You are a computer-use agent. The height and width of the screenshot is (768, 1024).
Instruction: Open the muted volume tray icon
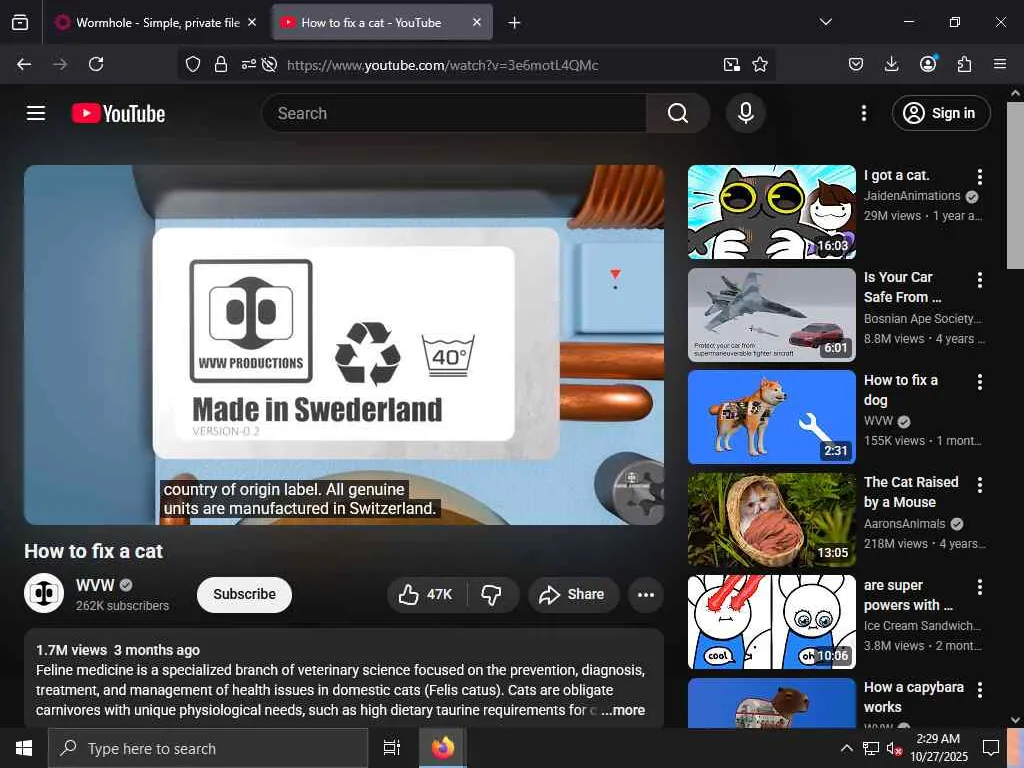[x=894, y=748]
